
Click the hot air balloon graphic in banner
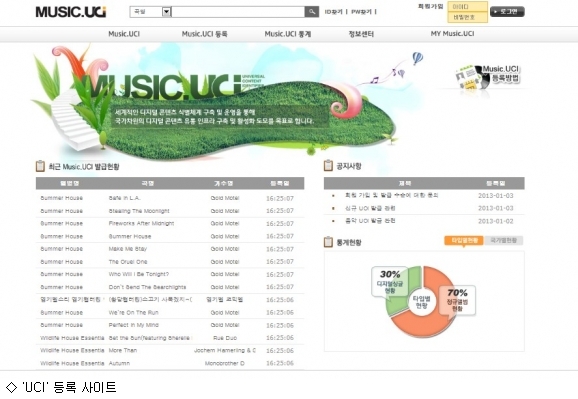coord(418,58)
